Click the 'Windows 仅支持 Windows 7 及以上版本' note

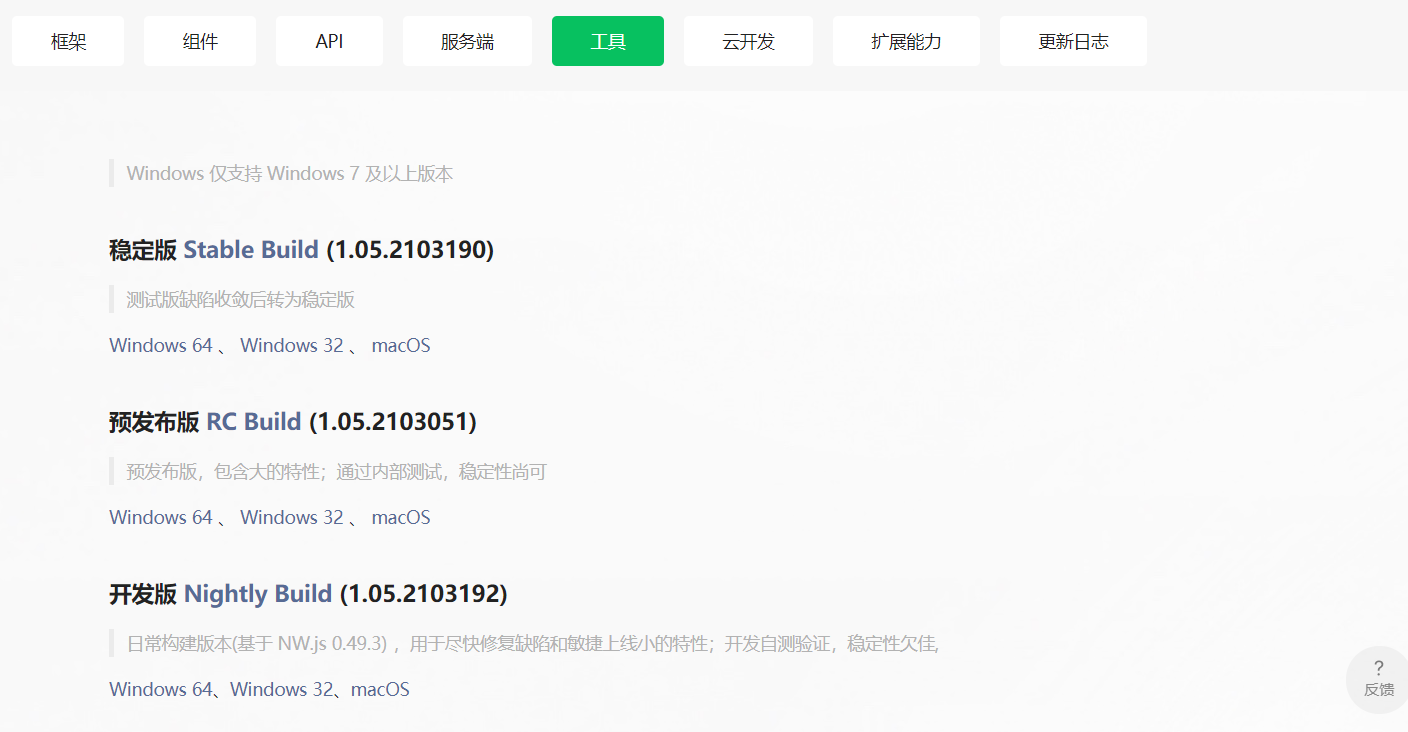tap(290, 173)
